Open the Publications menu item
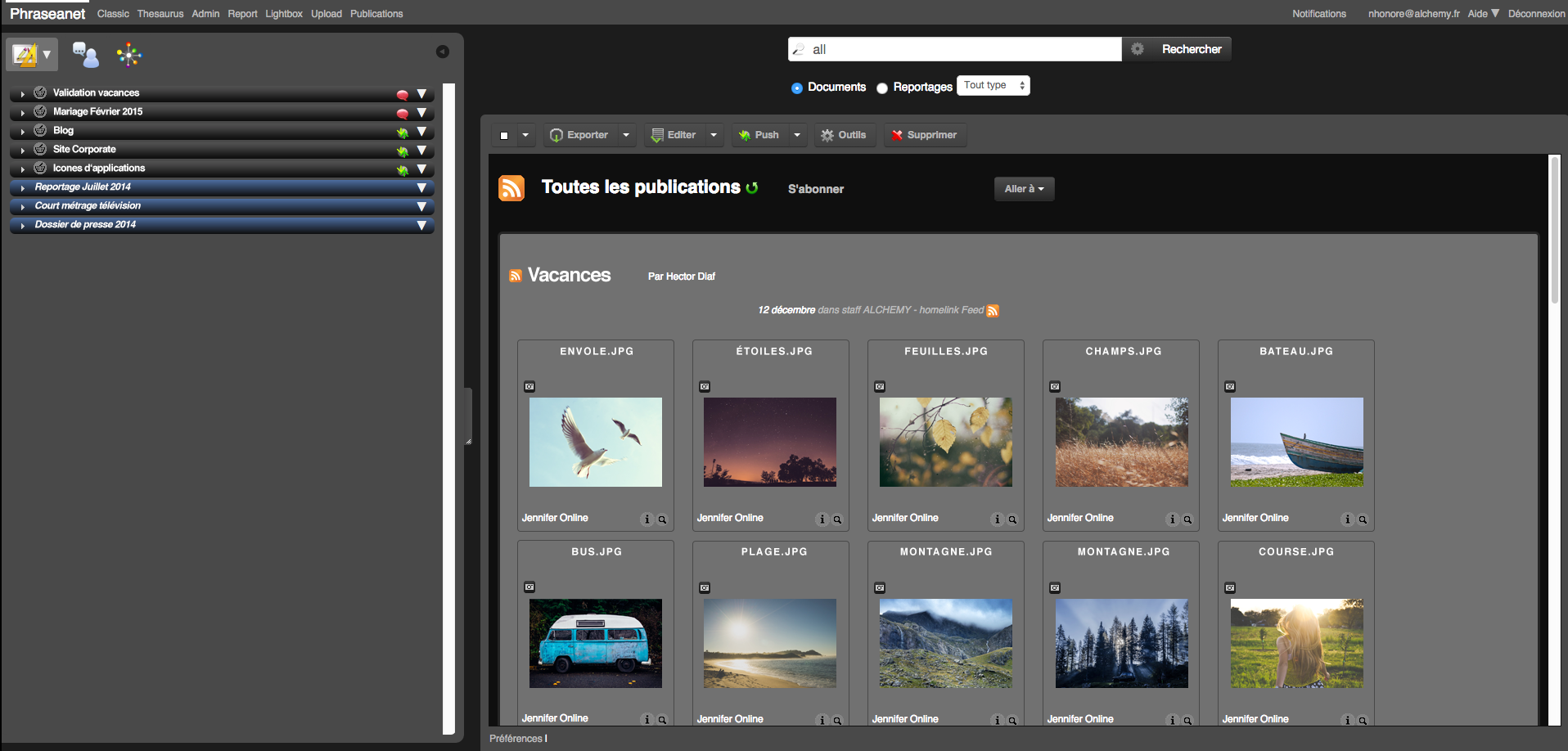The image size is (1568, 751). click(x=376, y=14)
